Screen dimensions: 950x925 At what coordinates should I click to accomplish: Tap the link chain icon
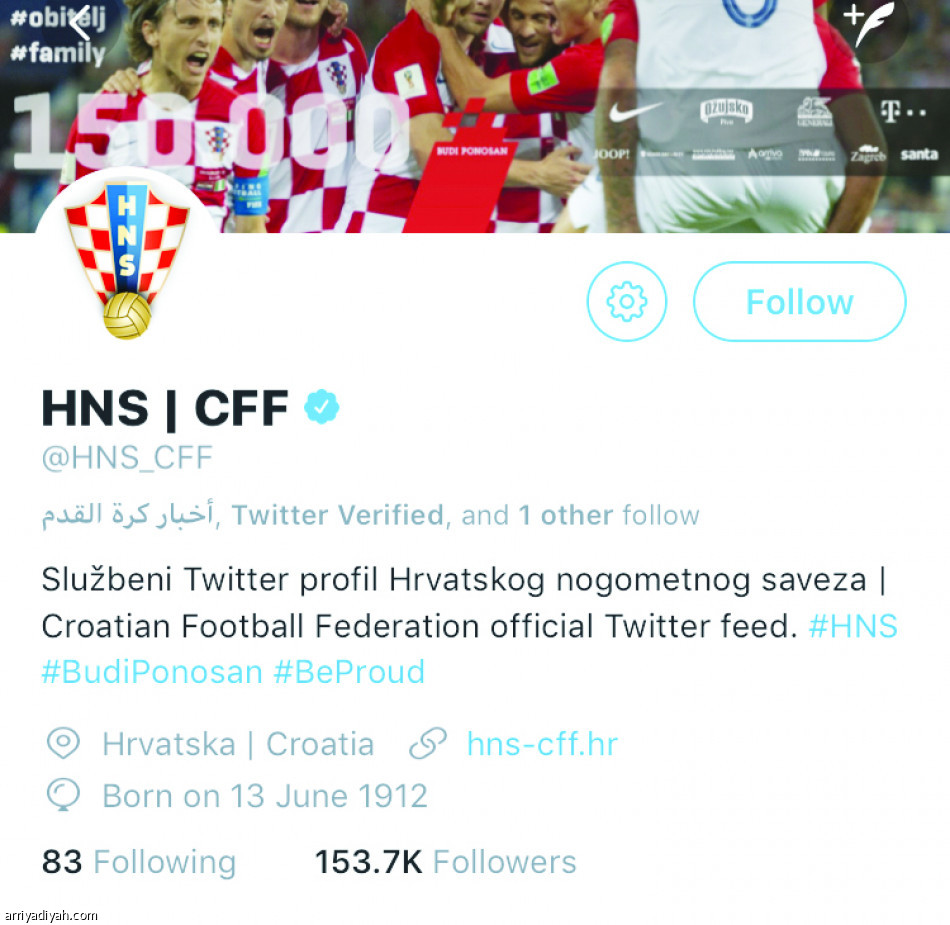[x=428, y=743]
